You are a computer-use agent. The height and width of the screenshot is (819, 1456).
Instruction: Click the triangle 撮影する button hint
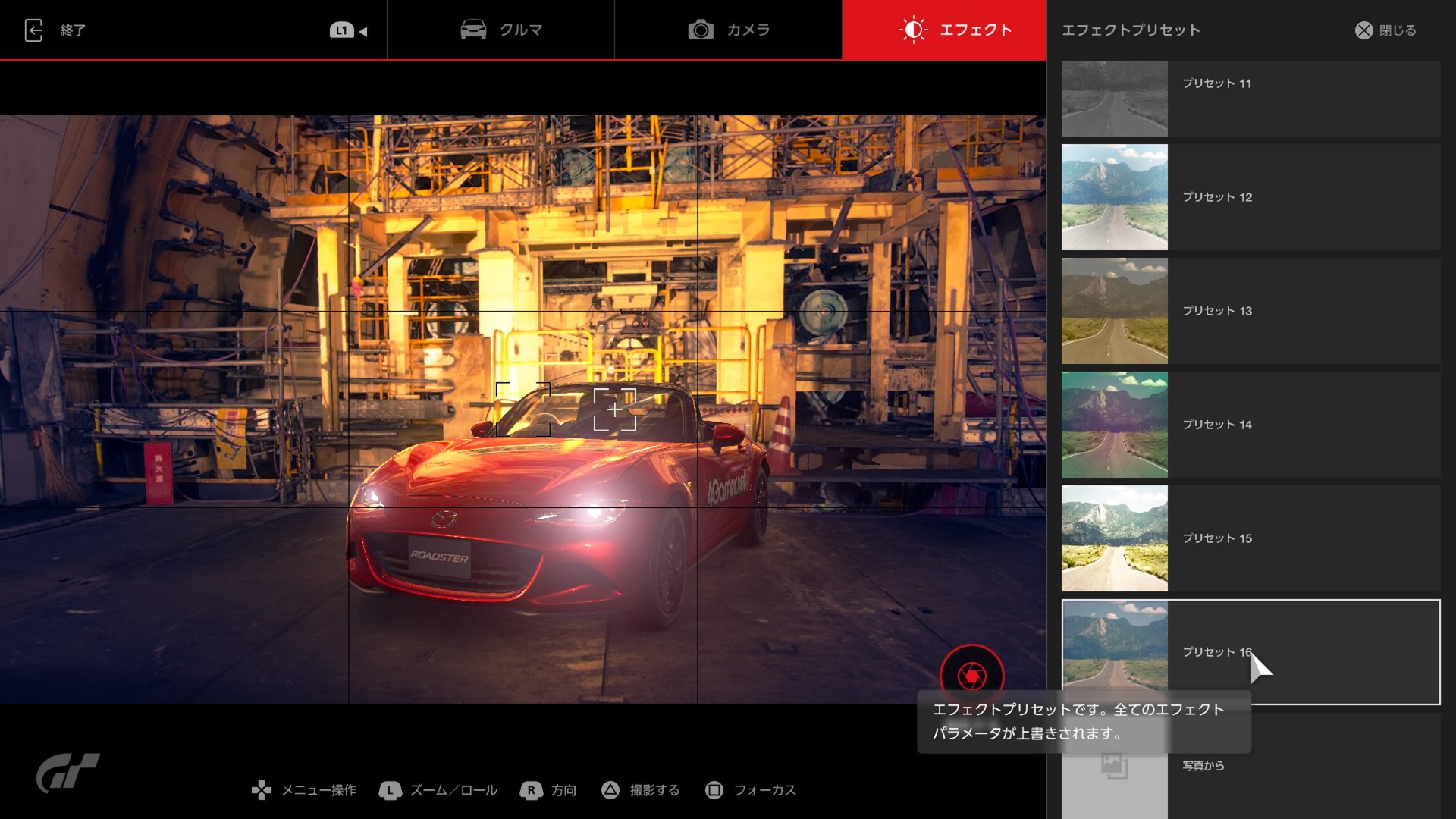(610, 790)
